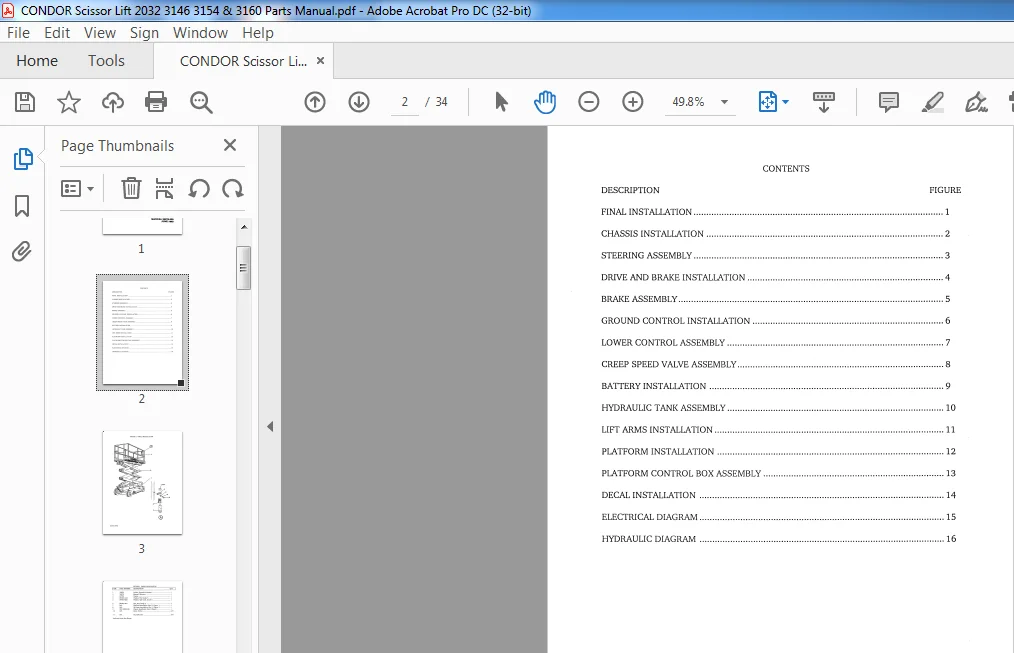Select the page 1 thumbnail

(x=142, y=226)
